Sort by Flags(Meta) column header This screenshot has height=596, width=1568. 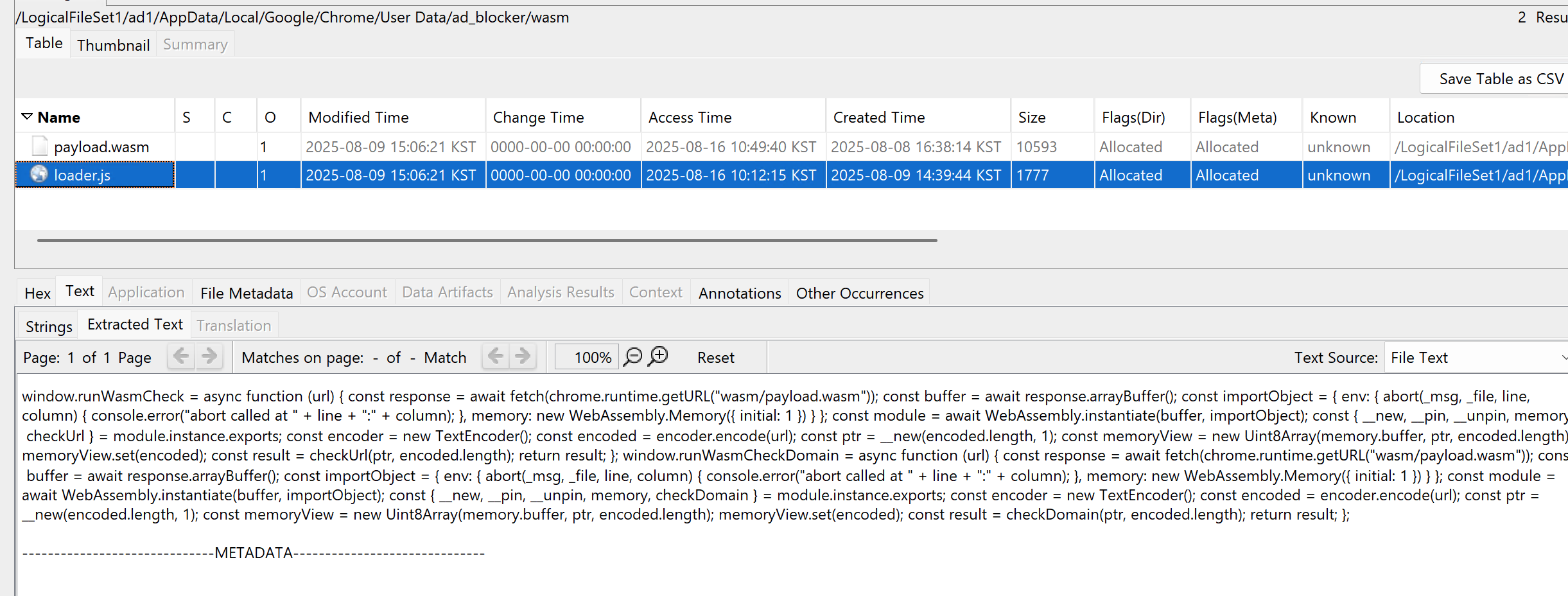tap(1246, 117)
